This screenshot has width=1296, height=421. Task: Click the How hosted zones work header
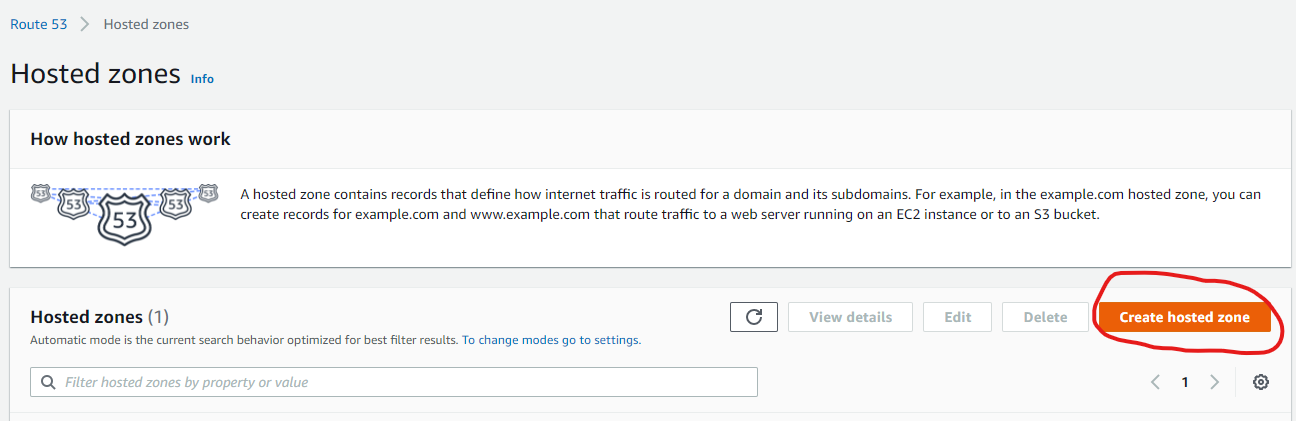131,139
